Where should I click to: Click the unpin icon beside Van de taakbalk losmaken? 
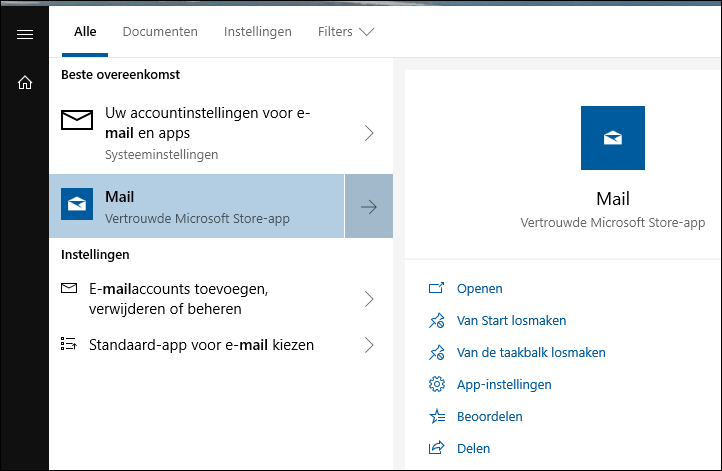[437, 353]
